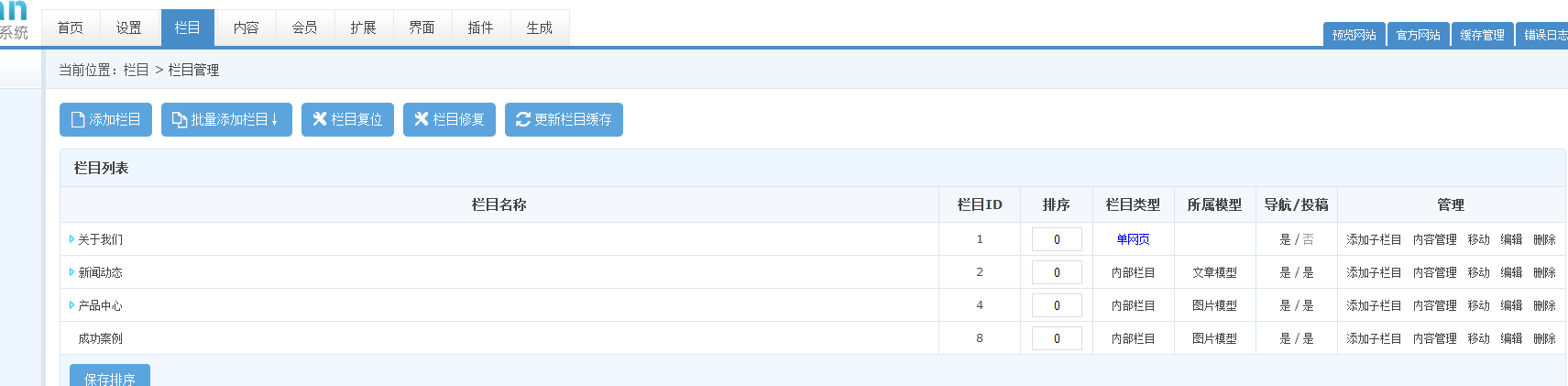Click sort order field for 关于我们

click(1057, 239)
